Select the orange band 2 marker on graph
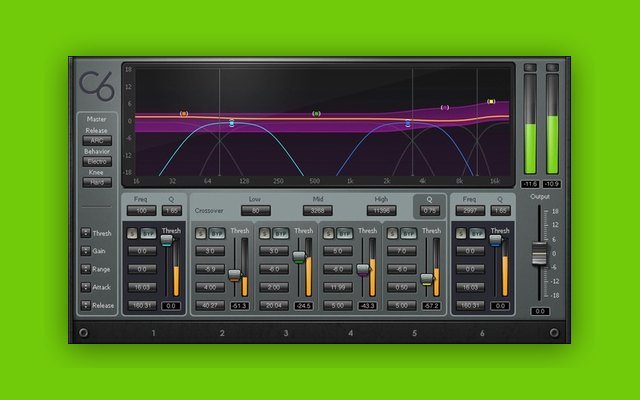The image size is (640, 400). coord(184,114)
